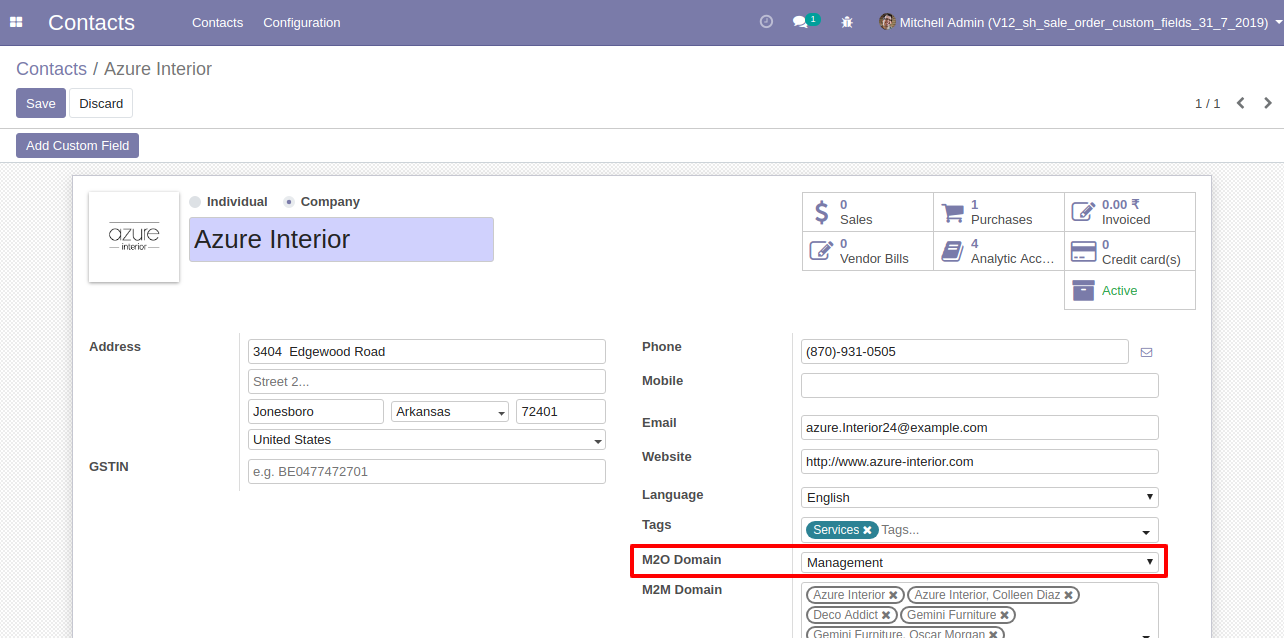Image resolution: width=1284 pixels, height=638 pixels.
Task: Toggle the Active archive button
Action: (x=1130, y=290)
